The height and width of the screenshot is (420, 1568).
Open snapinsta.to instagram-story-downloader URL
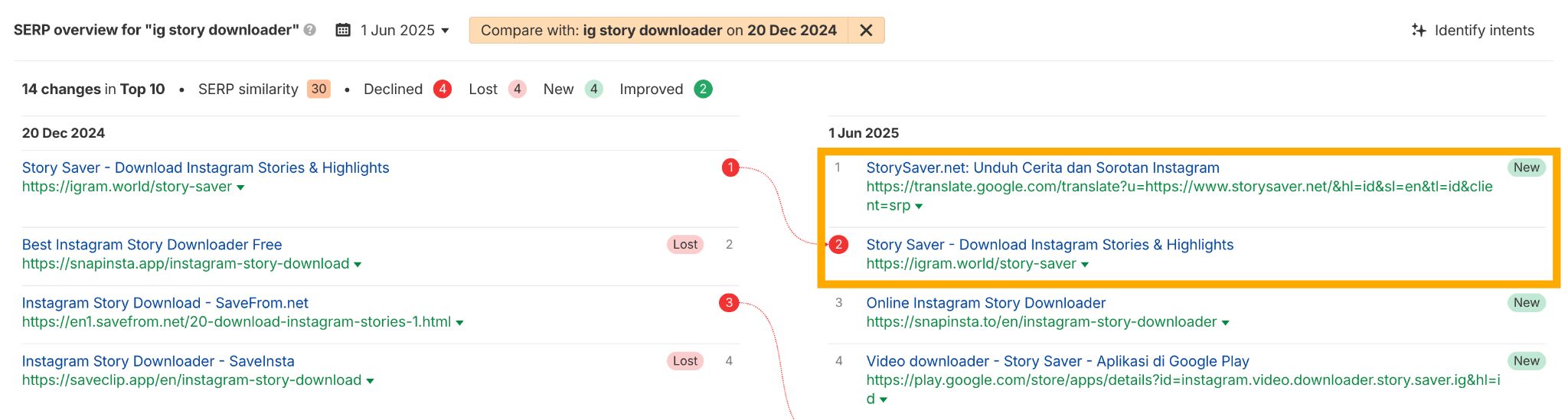point(1041,322)
